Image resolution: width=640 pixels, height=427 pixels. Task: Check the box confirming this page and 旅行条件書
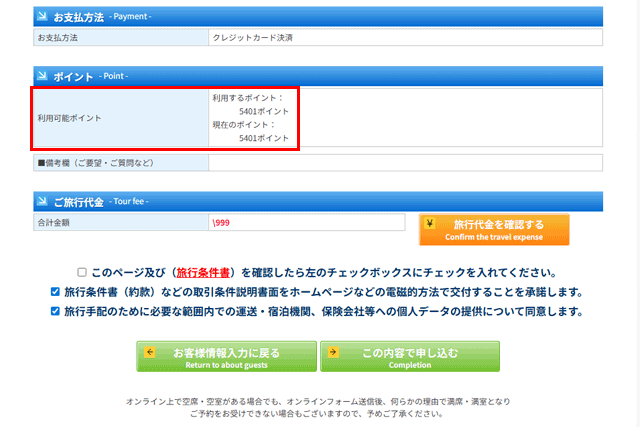82,272
